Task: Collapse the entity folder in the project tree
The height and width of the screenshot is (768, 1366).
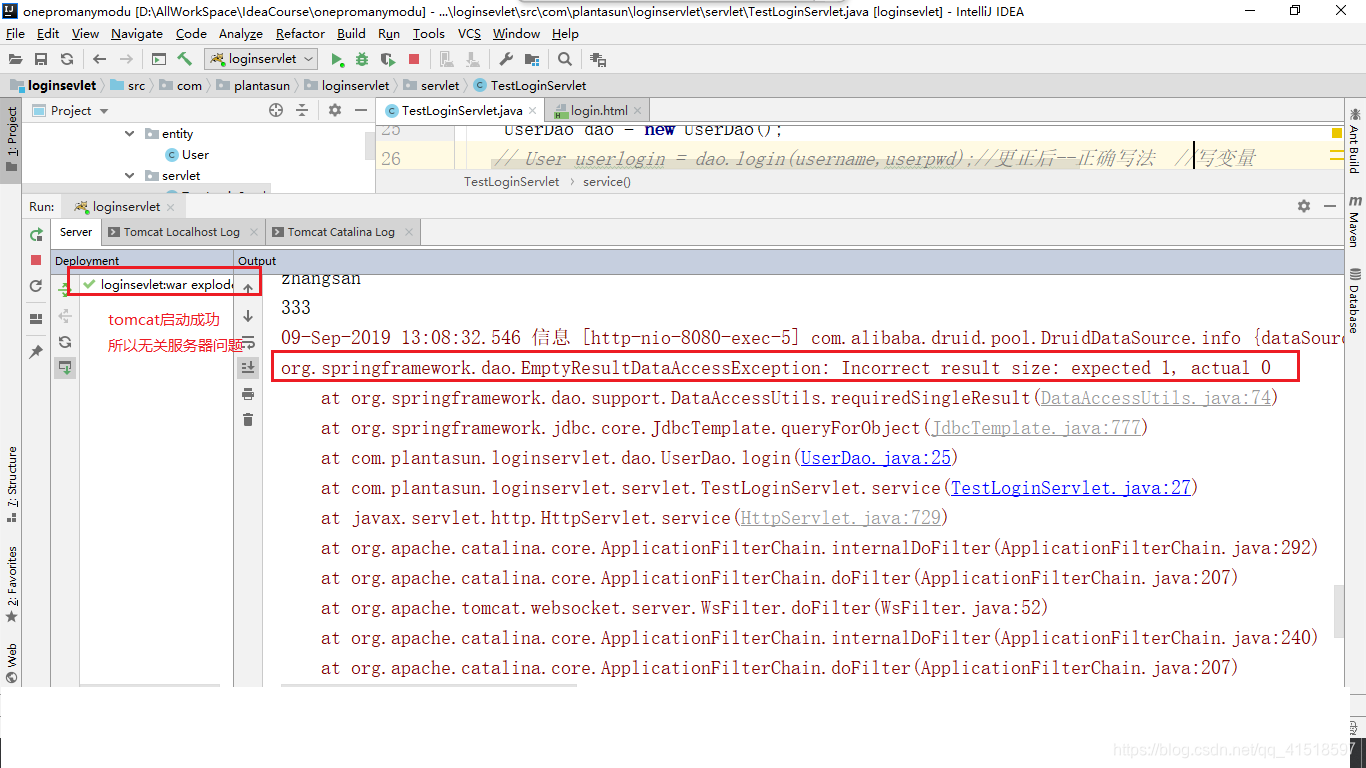Action: click(129, 134)
